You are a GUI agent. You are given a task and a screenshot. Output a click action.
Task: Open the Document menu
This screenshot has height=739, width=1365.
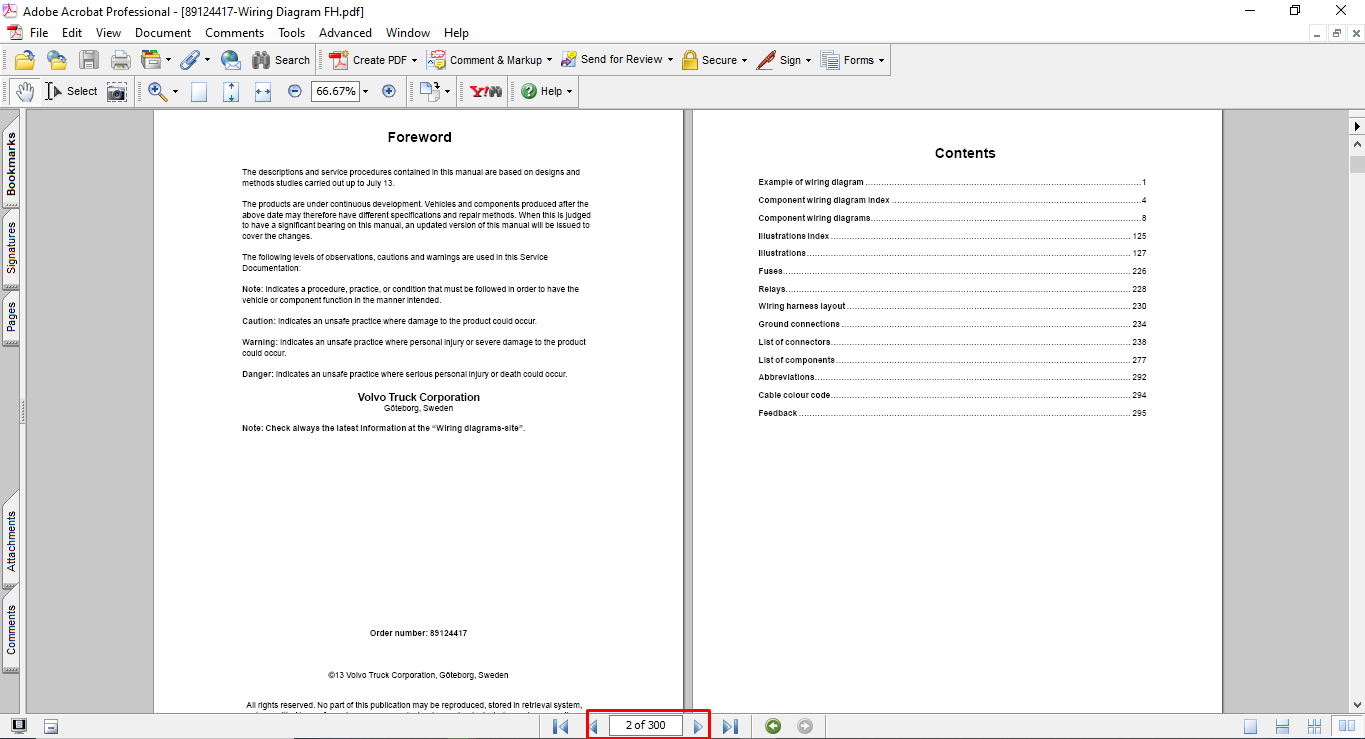coord(163,33)
